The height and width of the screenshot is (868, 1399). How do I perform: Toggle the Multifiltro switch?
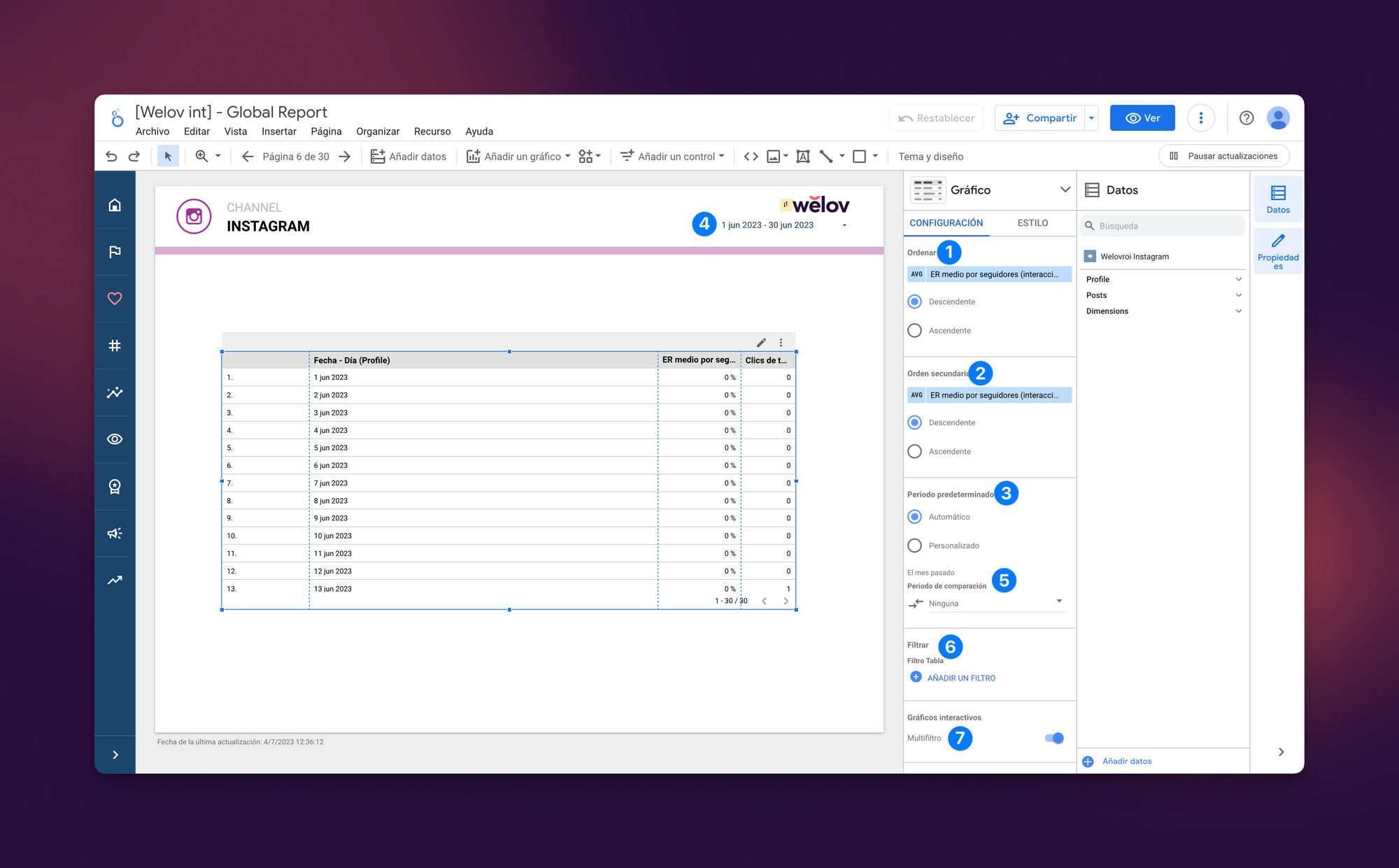click(1054, 738)
